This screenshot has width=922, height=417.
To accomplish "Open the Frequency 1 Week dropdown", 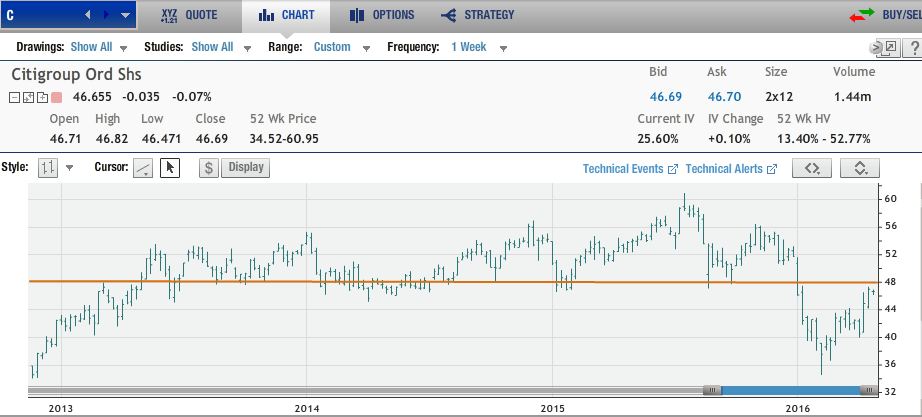I will pos(479,47).
